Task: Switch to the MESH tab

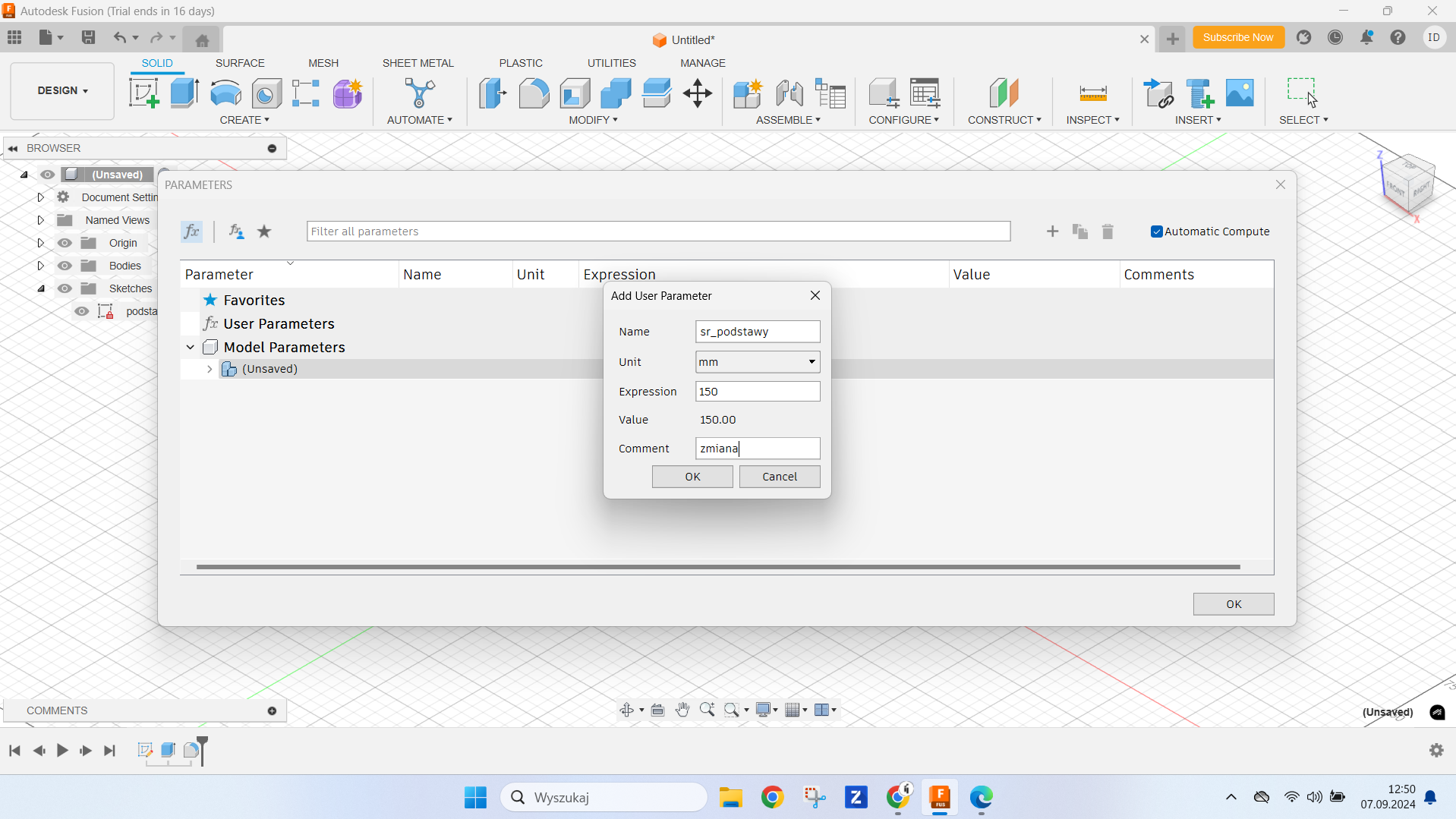Action: pyautogui.click(x=323, y=63)
